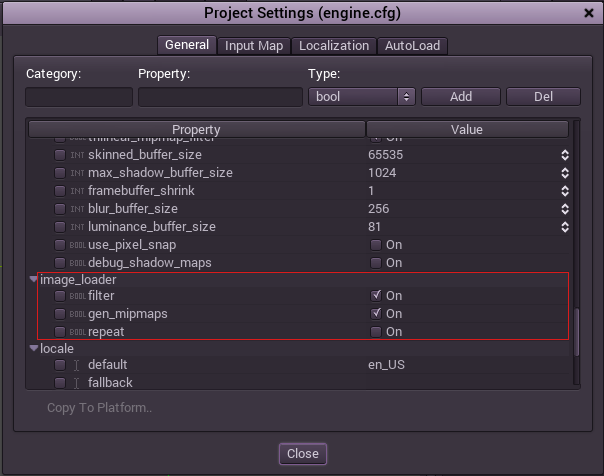Collapse the locale section arrow
604x476 pixels.
[33, 348]
